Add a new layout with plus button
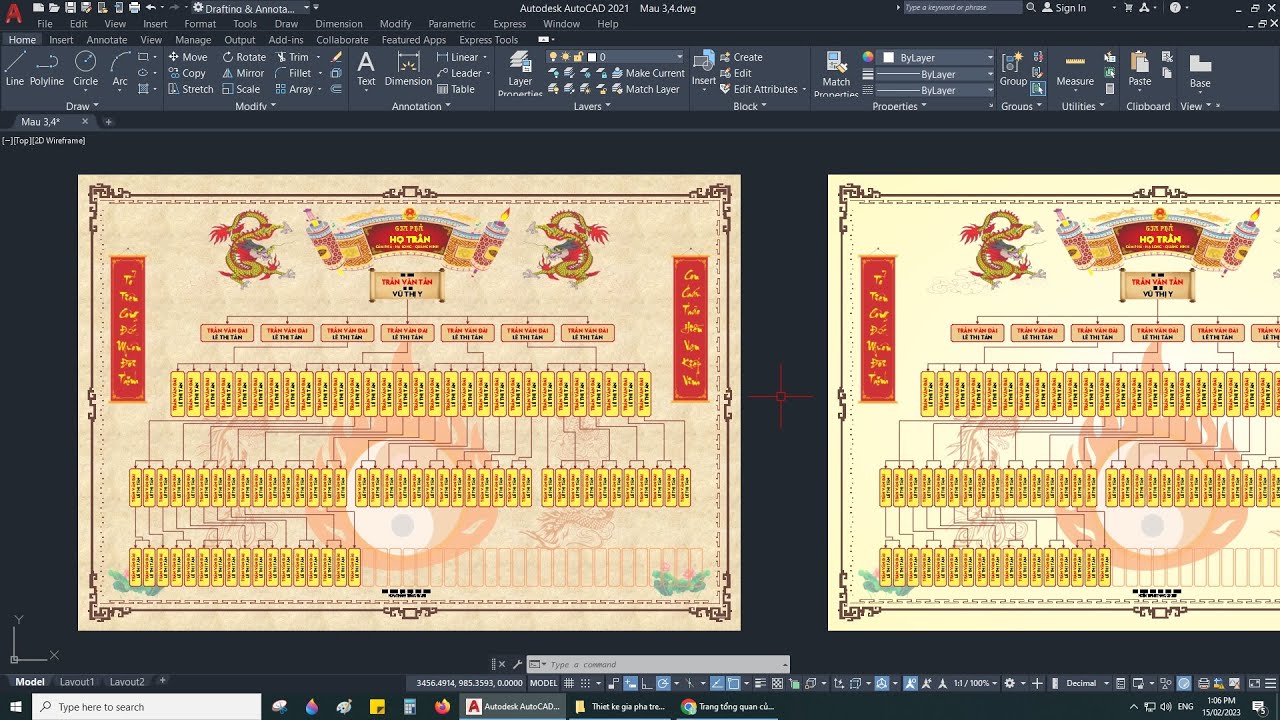1280x720 pixels. 162,681
